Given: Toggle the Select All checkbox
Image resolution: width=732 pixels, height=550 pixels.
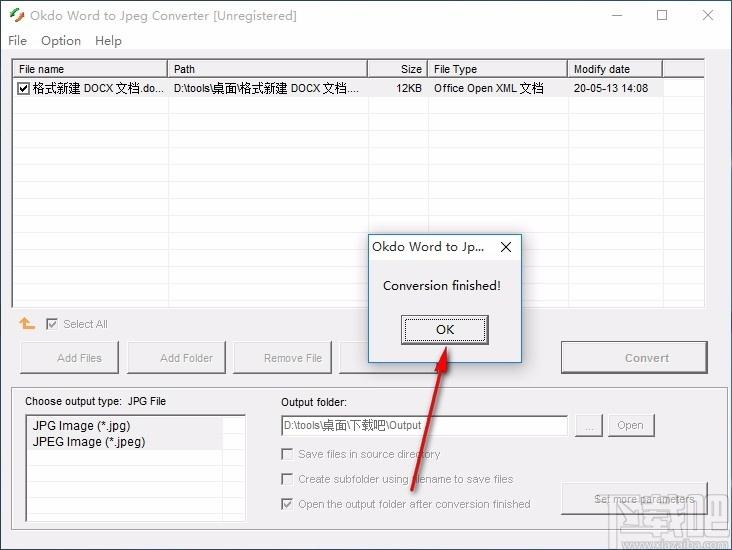Looking at the screenshot, I should click(52, 324).
